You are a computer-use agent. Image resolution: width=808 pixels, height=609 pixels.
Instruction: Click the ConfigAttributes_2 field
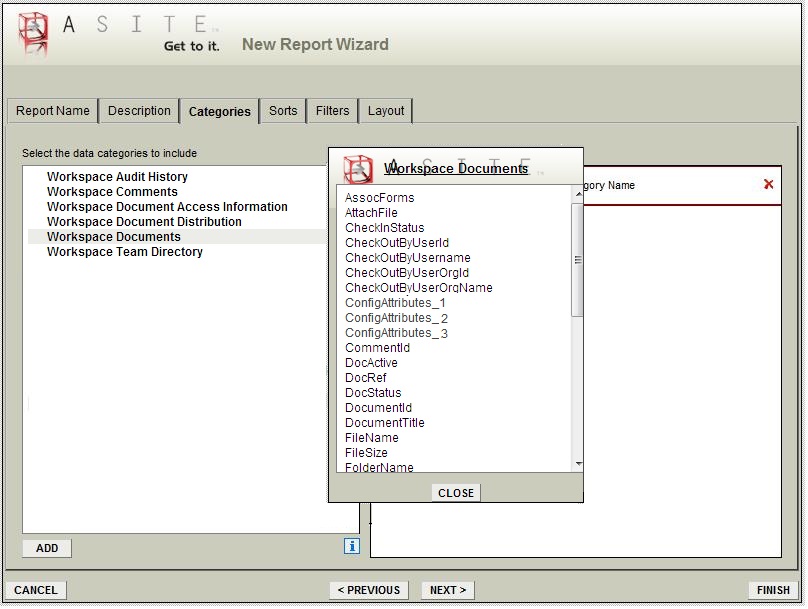(x=397, y=318)
